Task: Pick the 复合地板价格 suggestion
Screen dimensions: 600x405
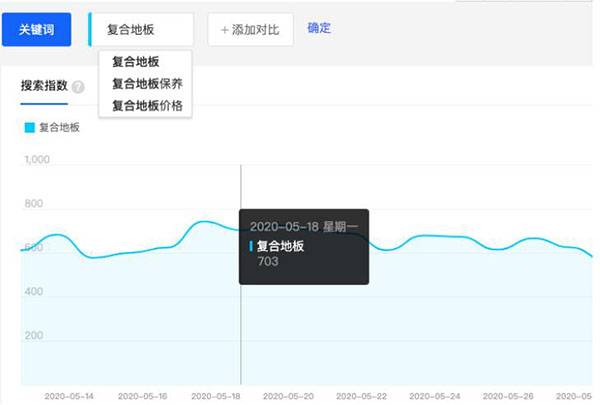Action: pos(146,105)
